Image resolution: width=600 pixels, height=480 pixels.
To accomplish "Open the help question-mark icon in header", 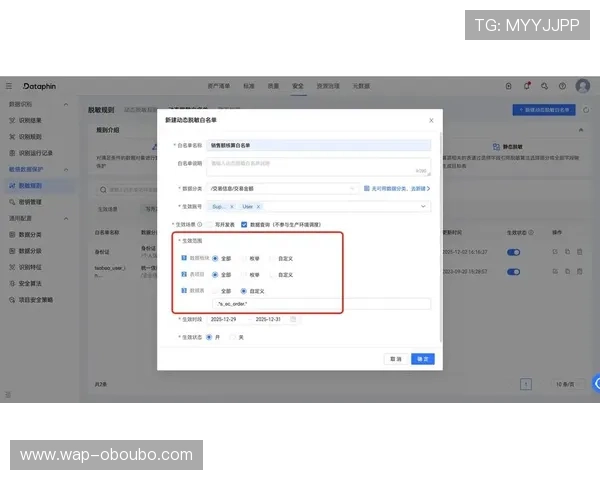I will pos(562,86).
